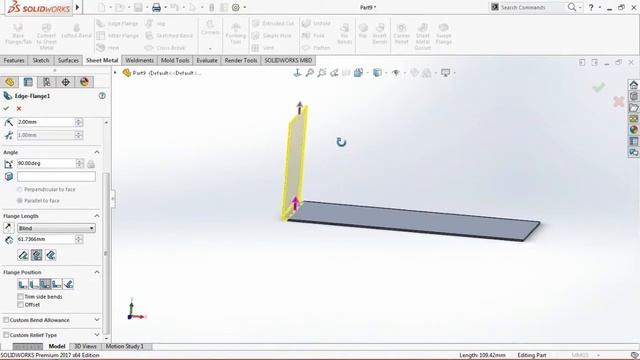This screenshot has height=360, width=640.
Task: Click Zoom to Fit in view toolbar
Action: point(310,73)
